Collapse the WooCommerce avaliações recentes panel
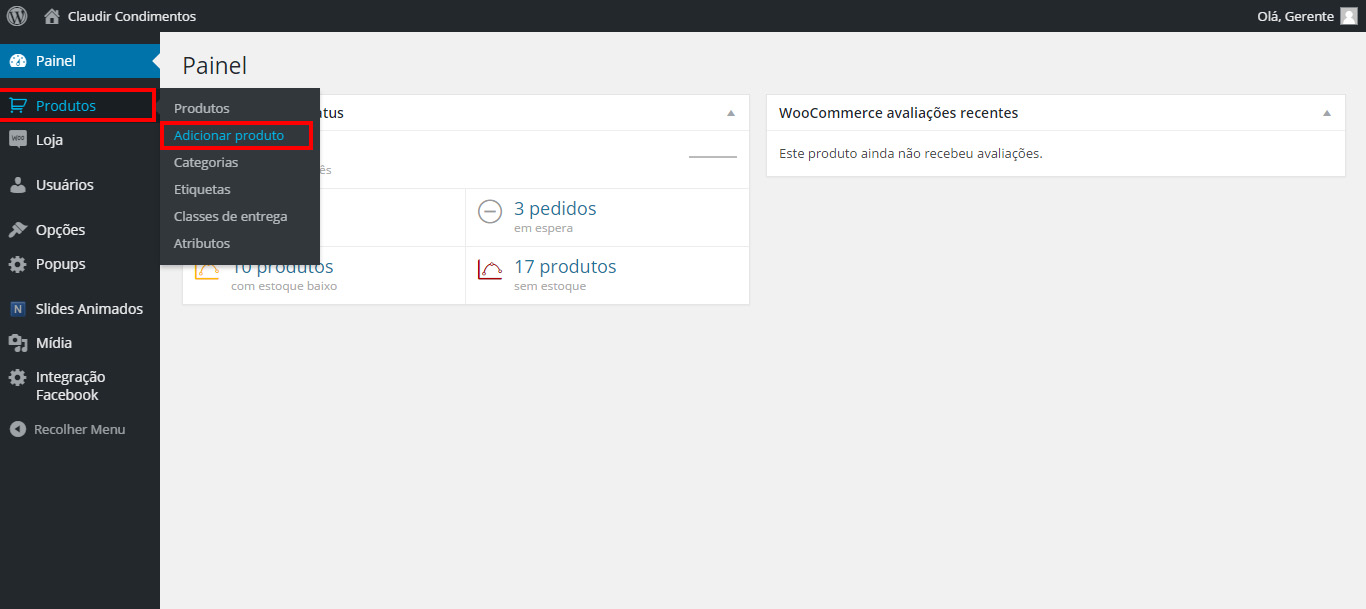The width and height of the screenshot is (1366, 609). coord(1327,113)
